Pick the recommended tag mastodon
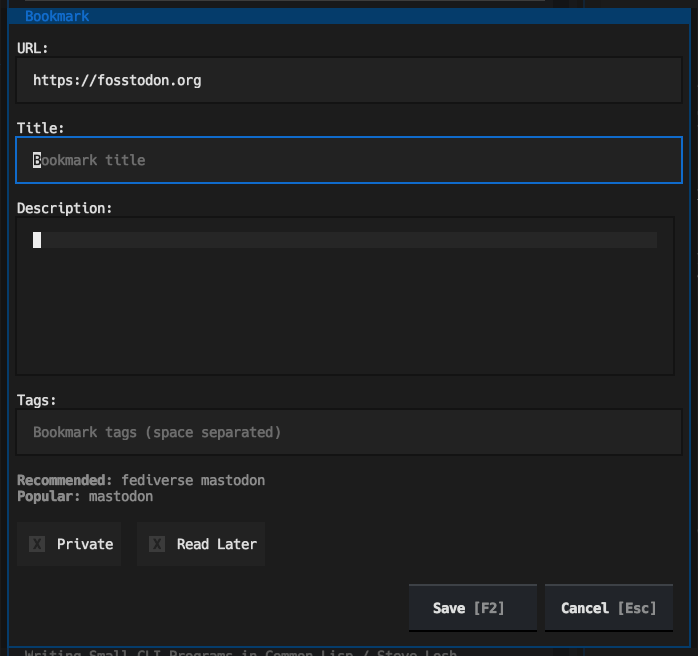698x656 pixels. click(x=233, y=480)
